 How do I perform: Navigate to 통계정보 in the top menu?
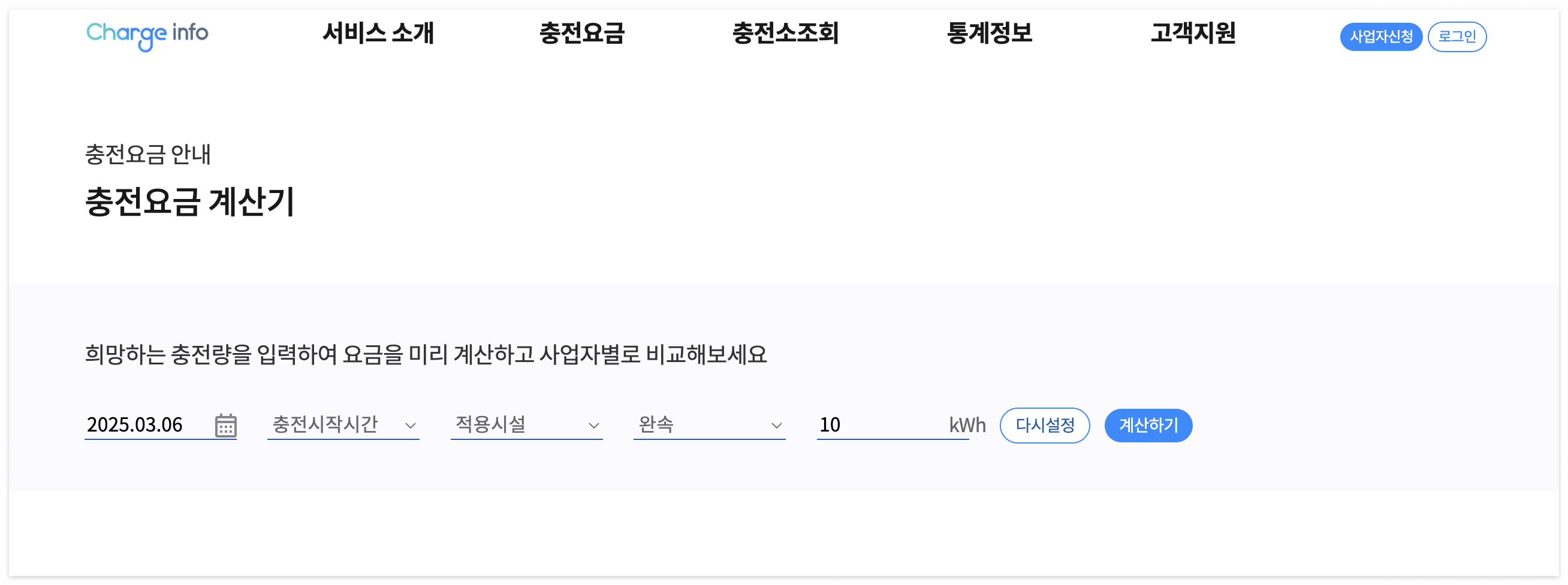click(988, 35)
